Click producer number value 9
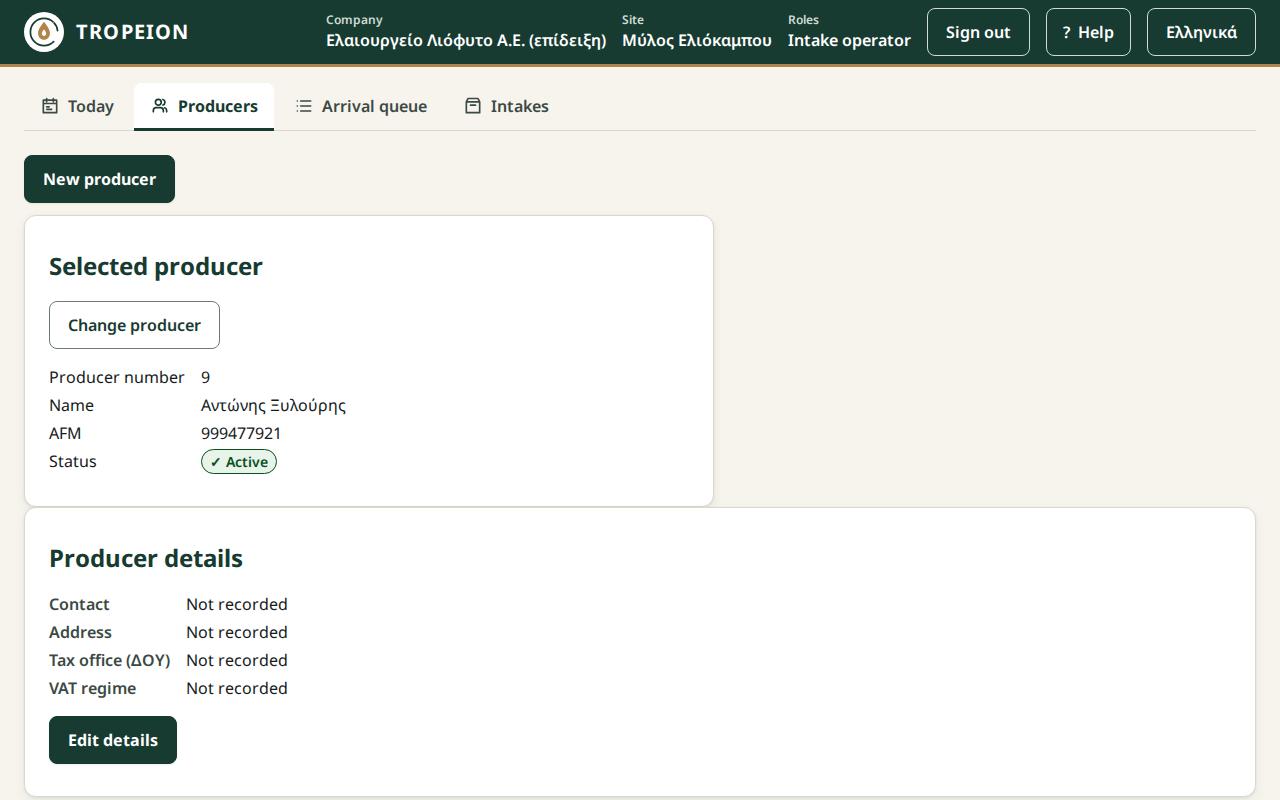 pyautogui.click(x=205, y=377)
